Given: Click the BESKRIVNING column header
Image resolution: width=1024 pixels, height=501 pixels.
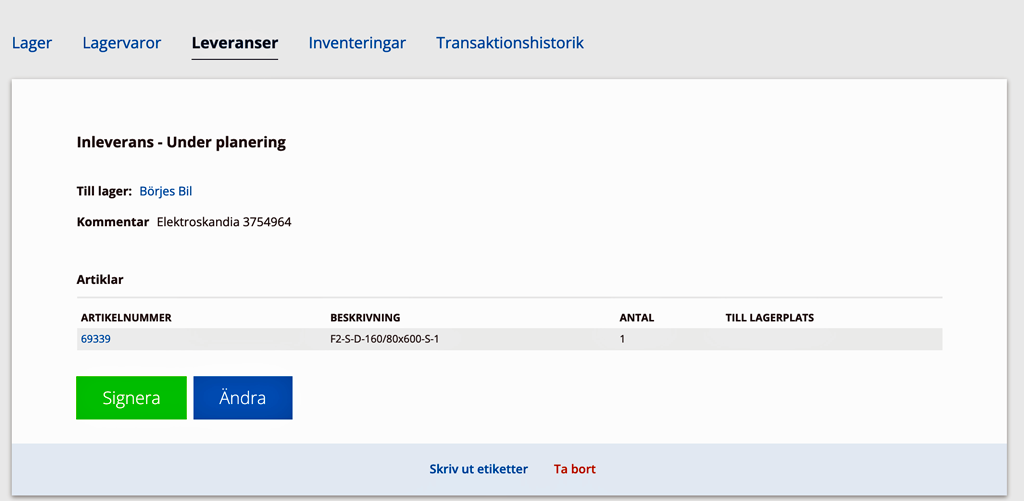Looking at the screenshot, I should pos(365,318).
